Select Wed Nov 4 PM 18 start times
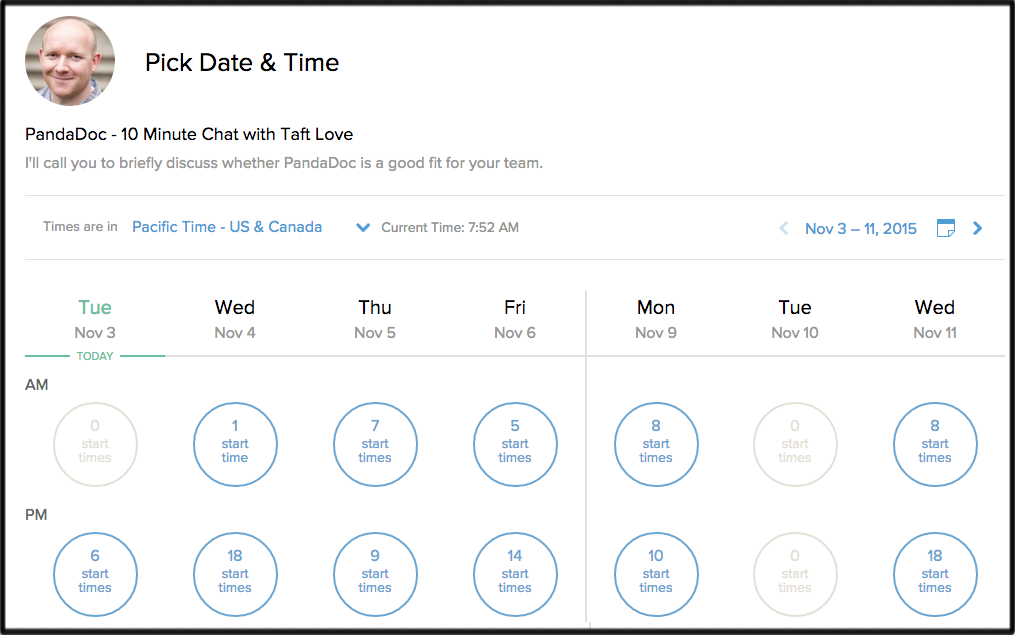The width and height of the screenshot is (1015, 635). [x=235, y=574]
